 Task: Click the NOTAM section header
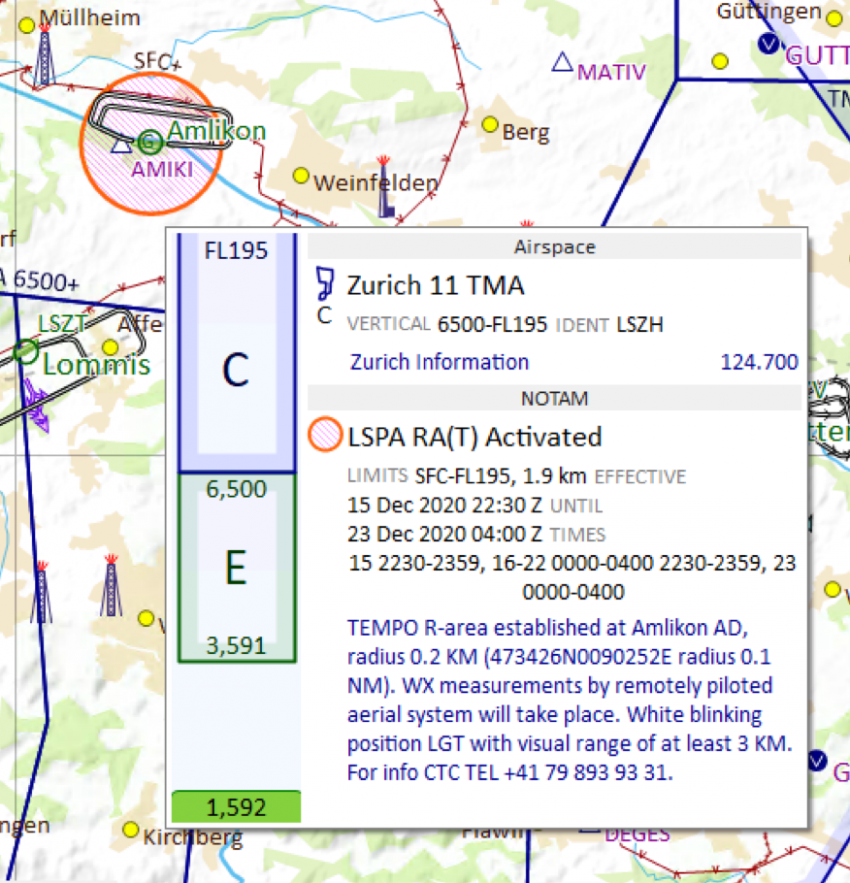[x=554, y=398]
